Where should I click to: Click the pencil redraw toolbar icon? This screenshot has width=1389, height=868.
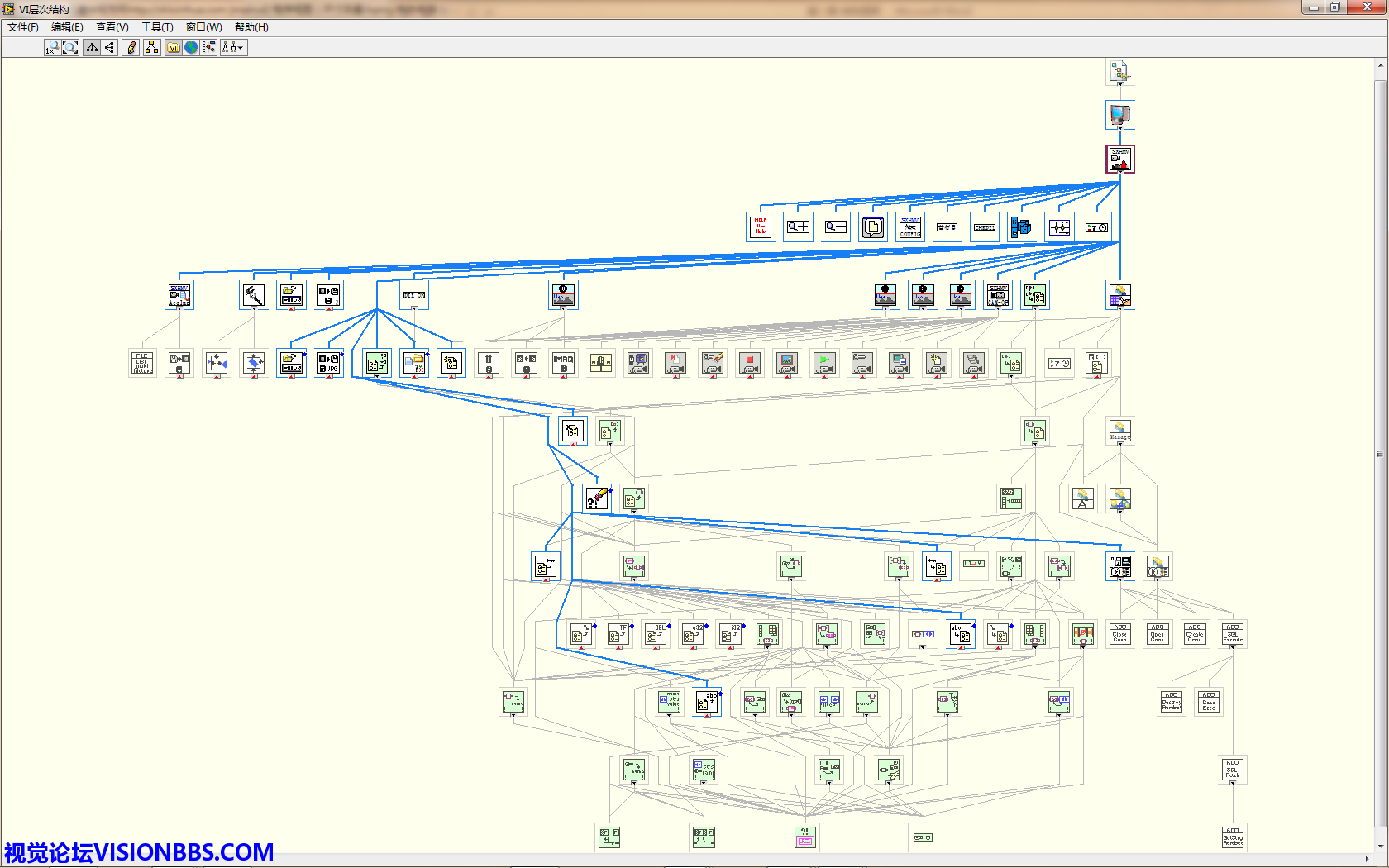131,48
